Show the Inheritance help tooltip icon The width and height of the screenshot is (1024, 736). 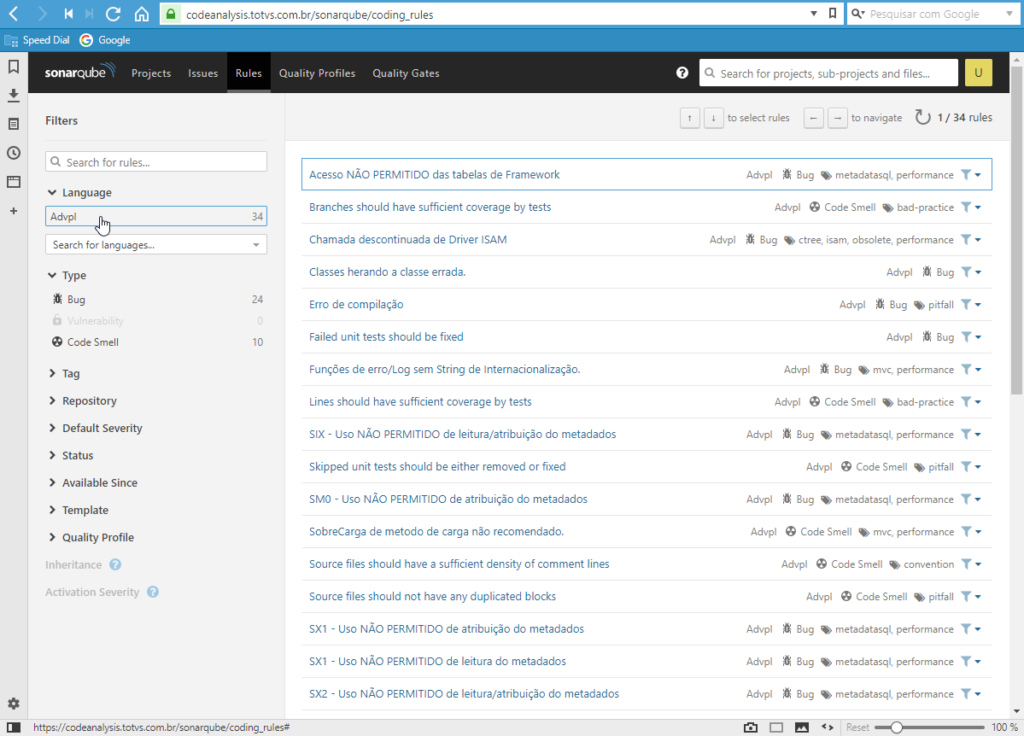click(x=115, y=565)
